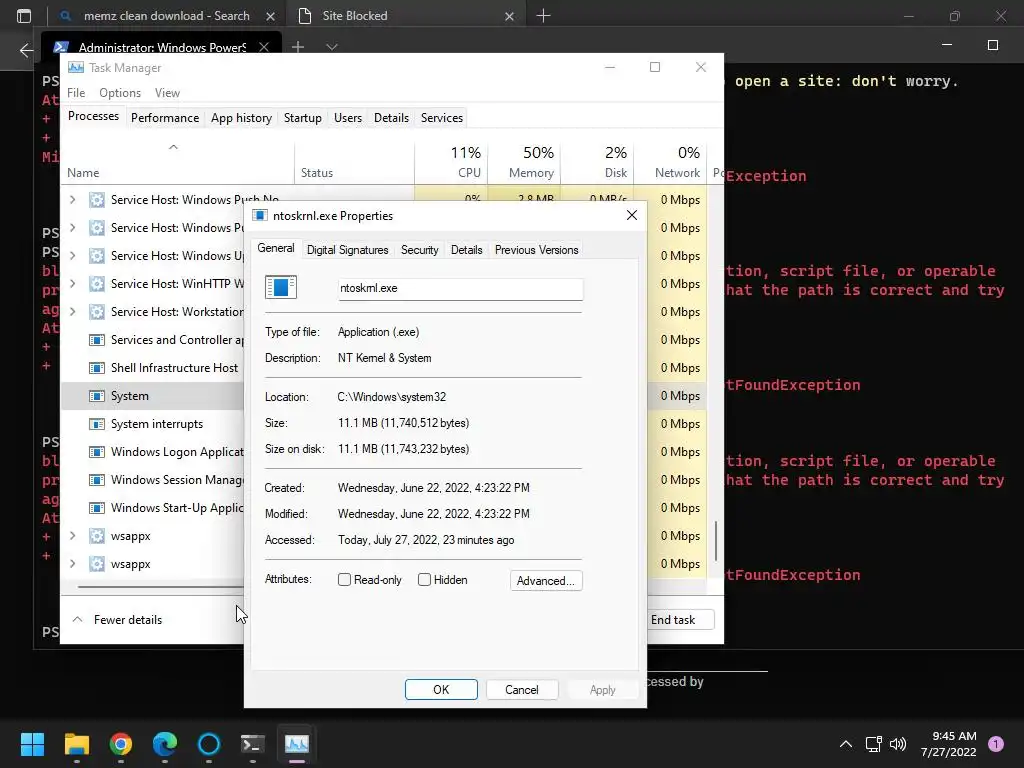
Task: Click Shell Infrastructure Host process icon
Action: [97, 368]
